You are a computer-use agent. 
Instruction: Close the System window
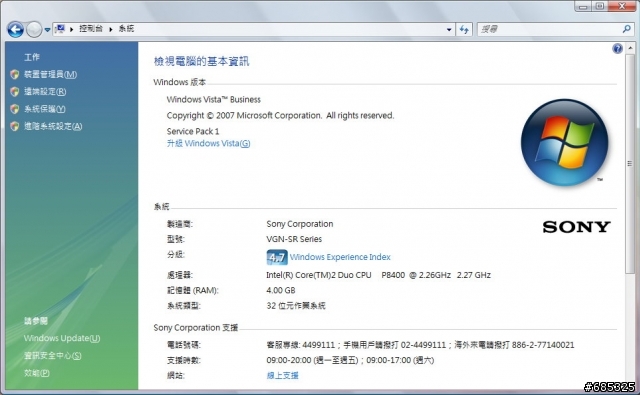(622, 6)
